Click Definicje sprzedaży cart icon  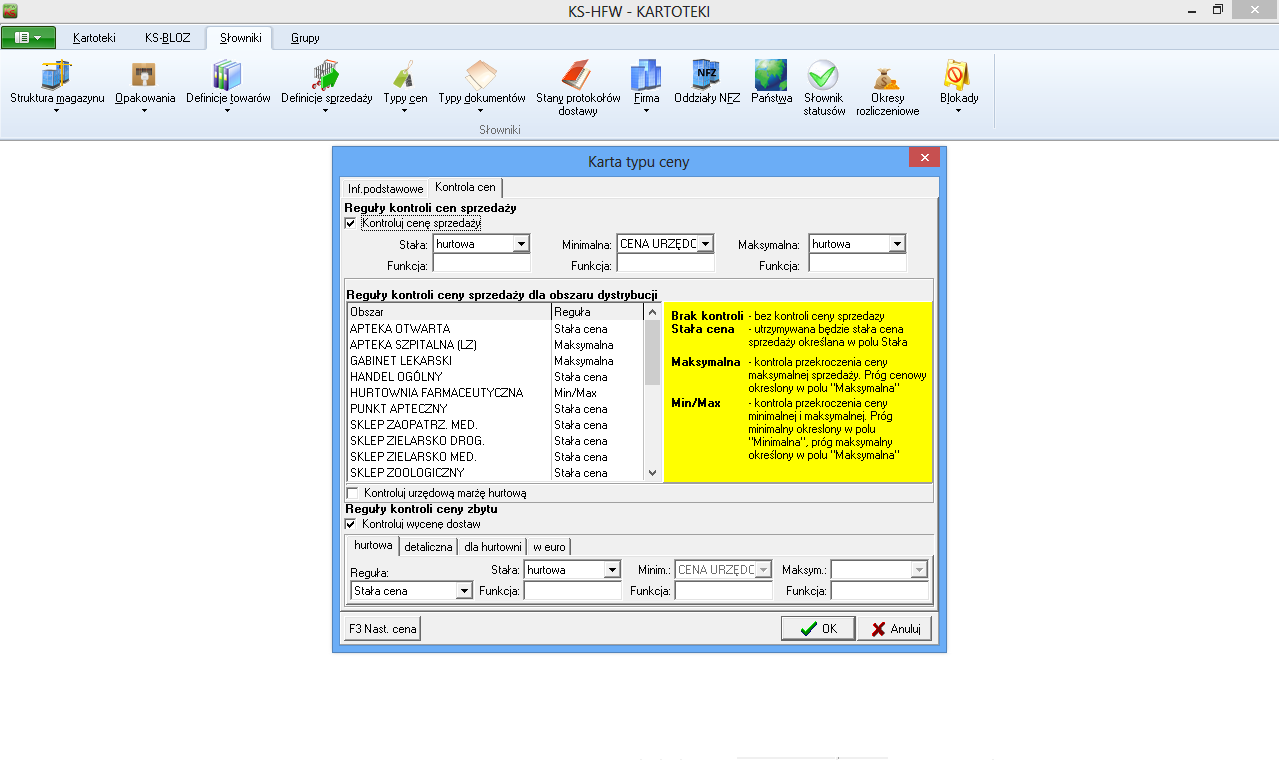pyautogui.click(x=326, y=76)
